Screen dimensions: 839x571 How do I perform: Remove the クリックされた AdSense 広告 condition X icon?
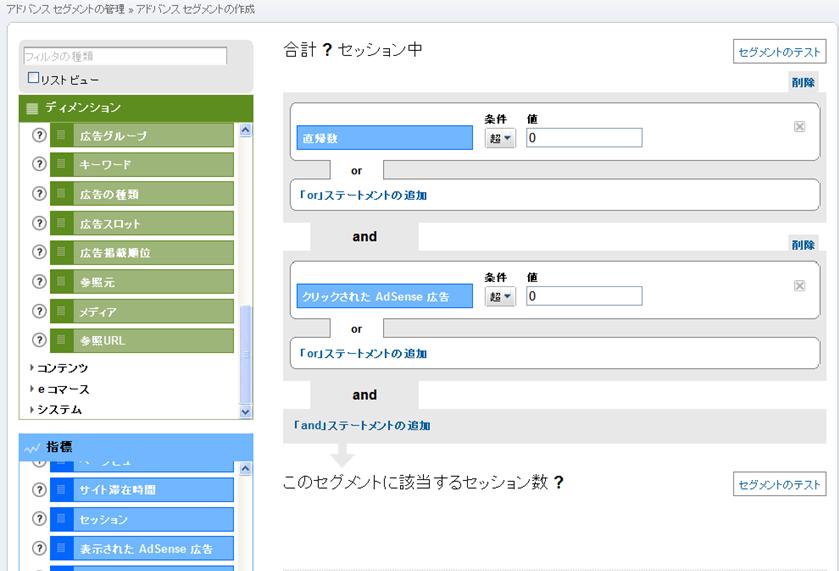click(799, 285)
